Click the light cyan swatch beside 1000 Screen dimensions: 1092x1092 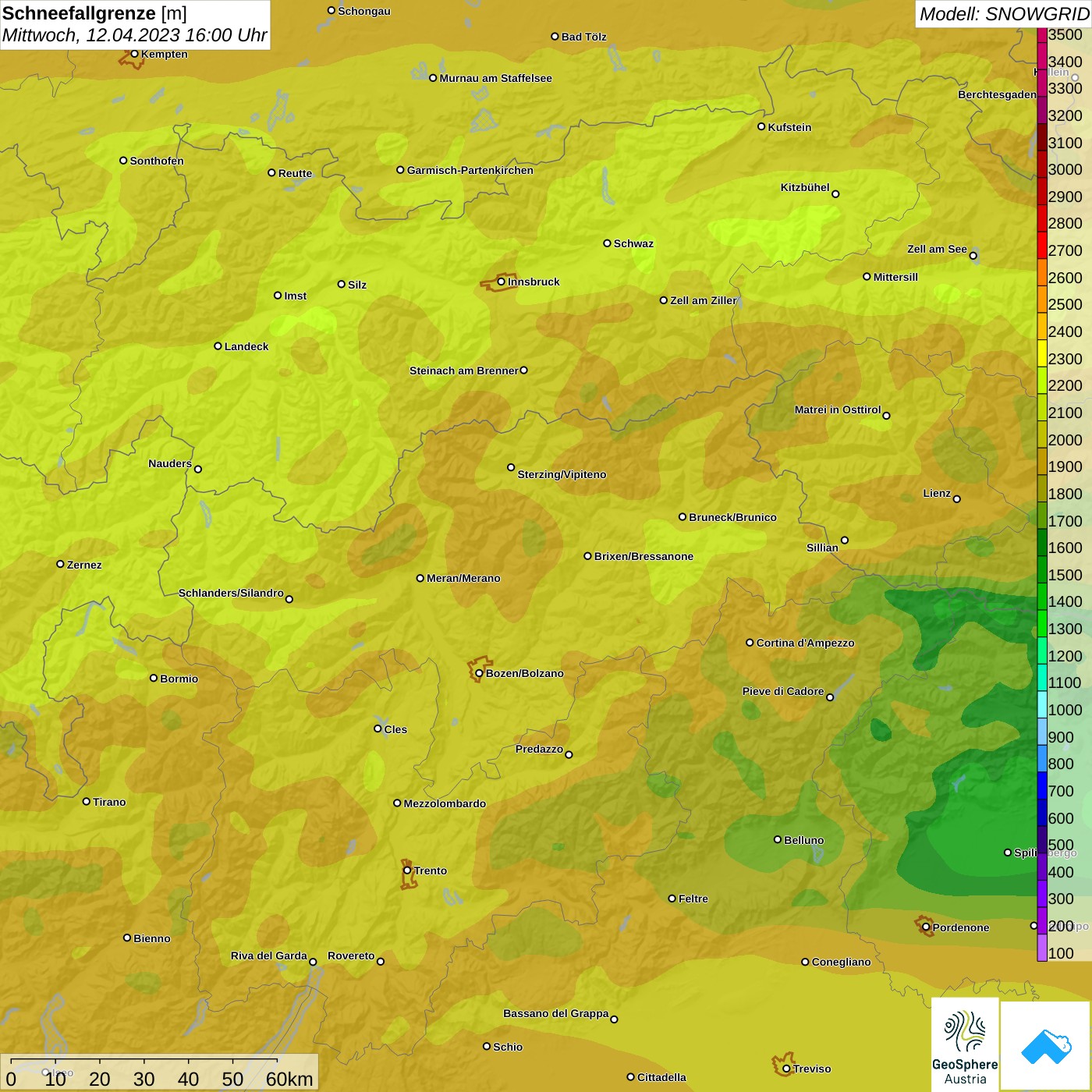tap(1042, 704)
